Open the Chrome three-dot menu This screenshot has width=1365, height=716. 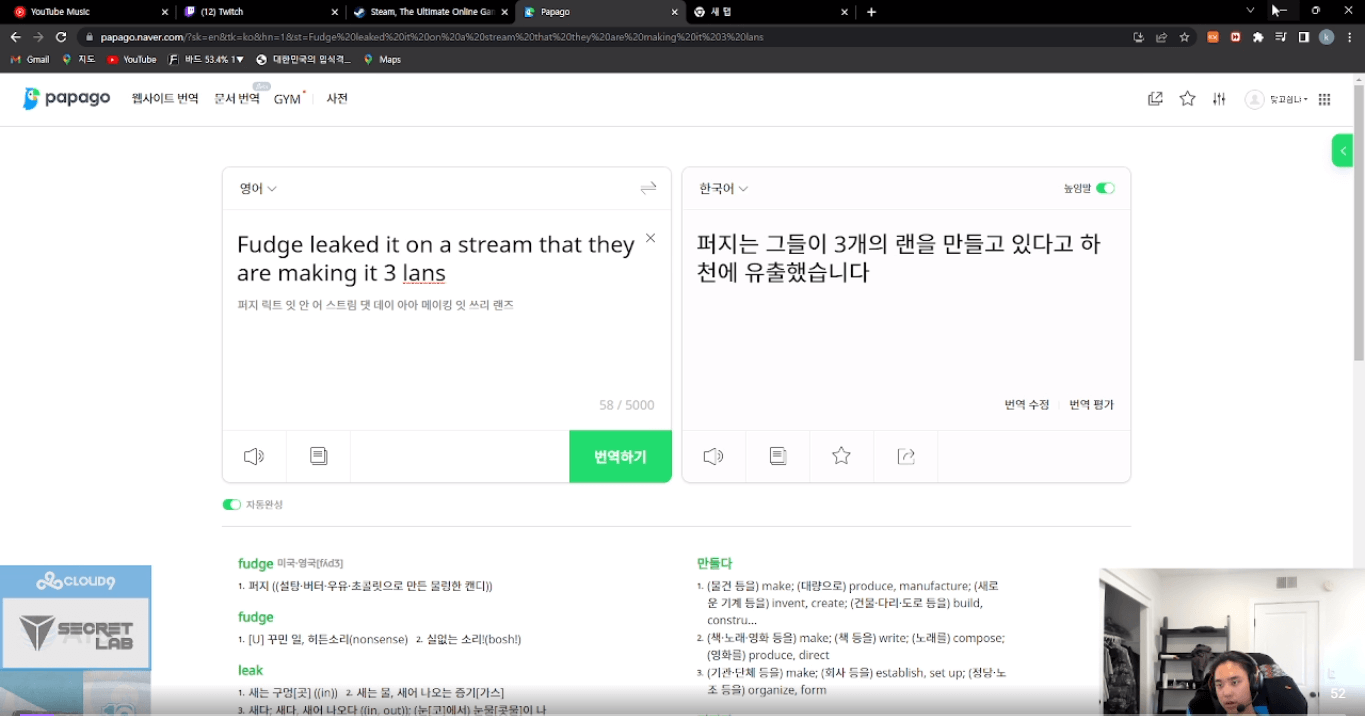[1350, 37]
